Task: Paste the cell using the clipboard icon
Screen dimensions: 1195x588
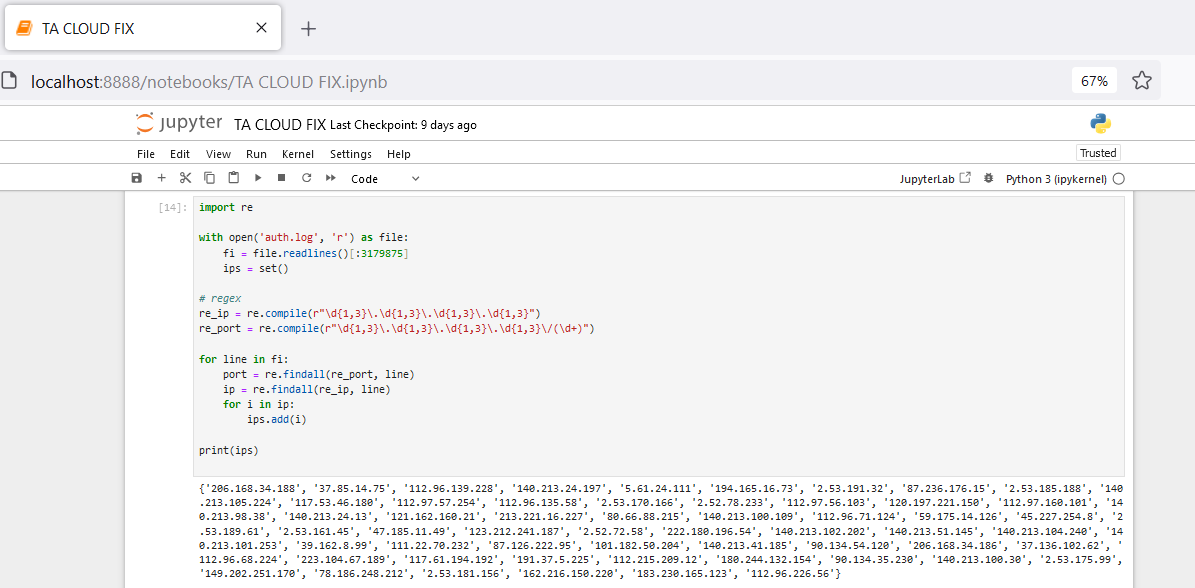Action: click(234, 177)
